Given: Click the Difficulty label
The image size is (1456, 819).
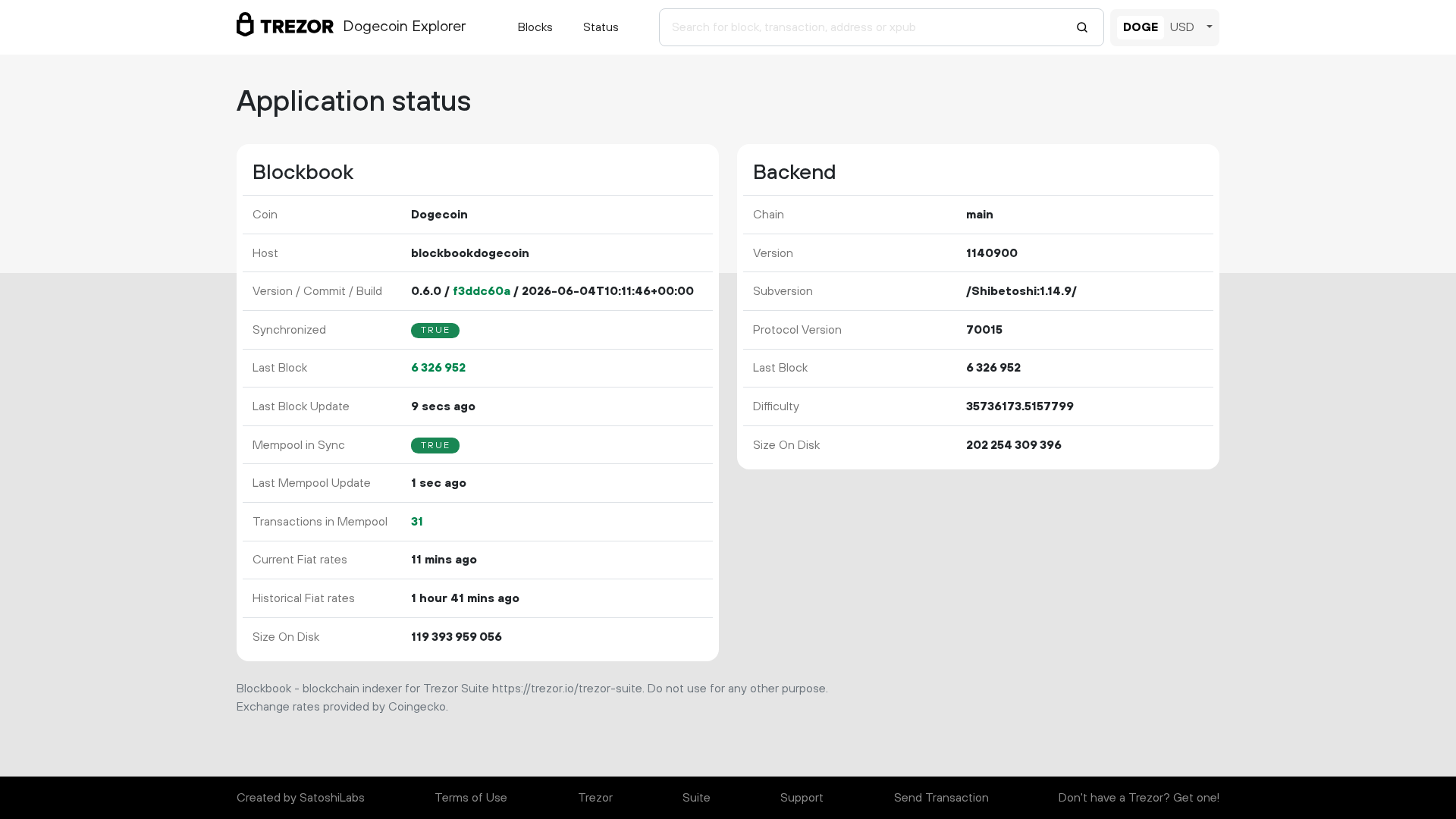Looking at the screenshot, I should tap(776, 406).
